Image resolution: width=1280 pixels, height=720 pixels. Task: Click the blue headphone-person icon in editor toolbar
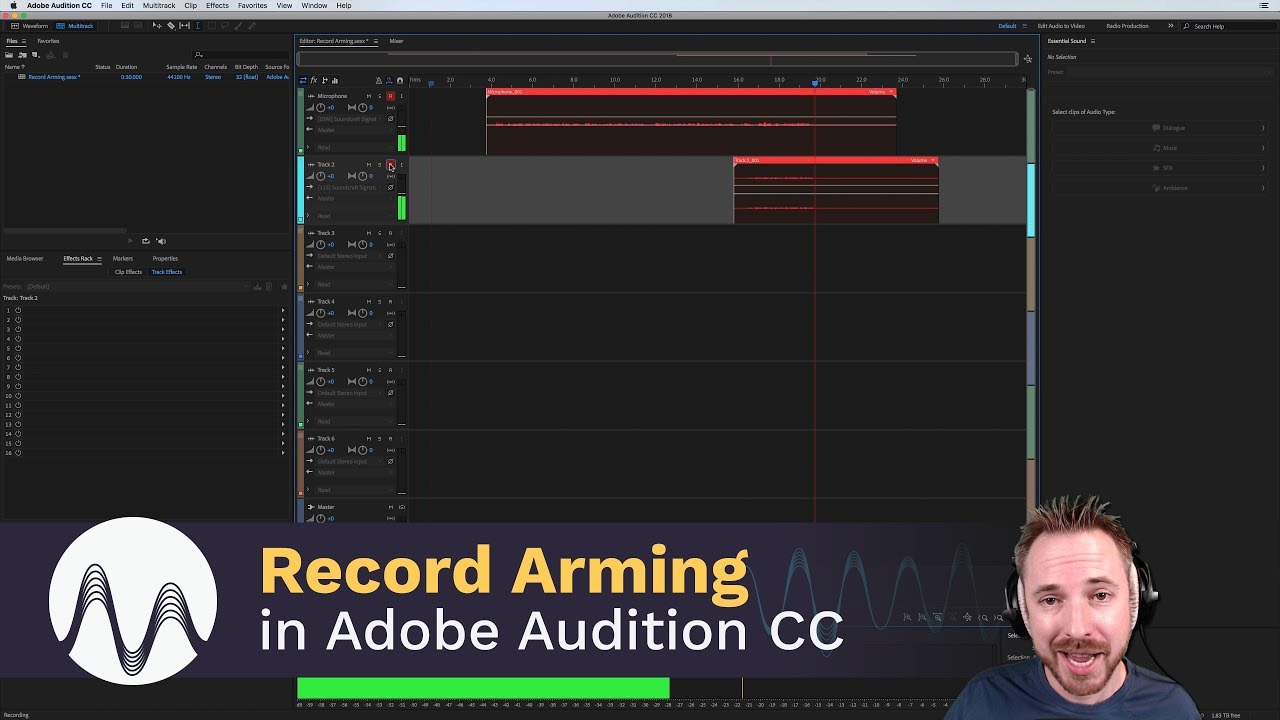[x=389, y=80]
